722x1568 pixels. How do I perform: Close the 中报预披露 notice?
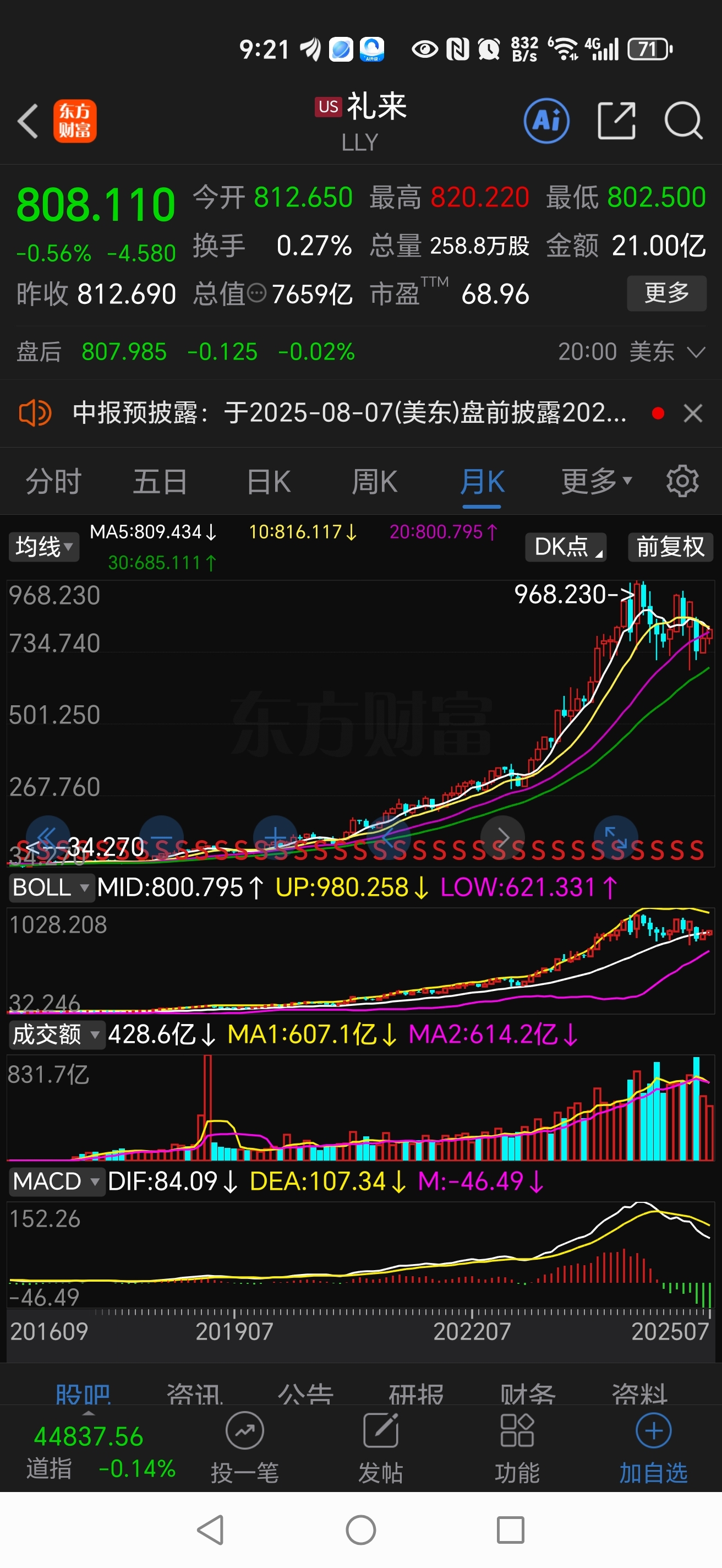tap(693, 413)
